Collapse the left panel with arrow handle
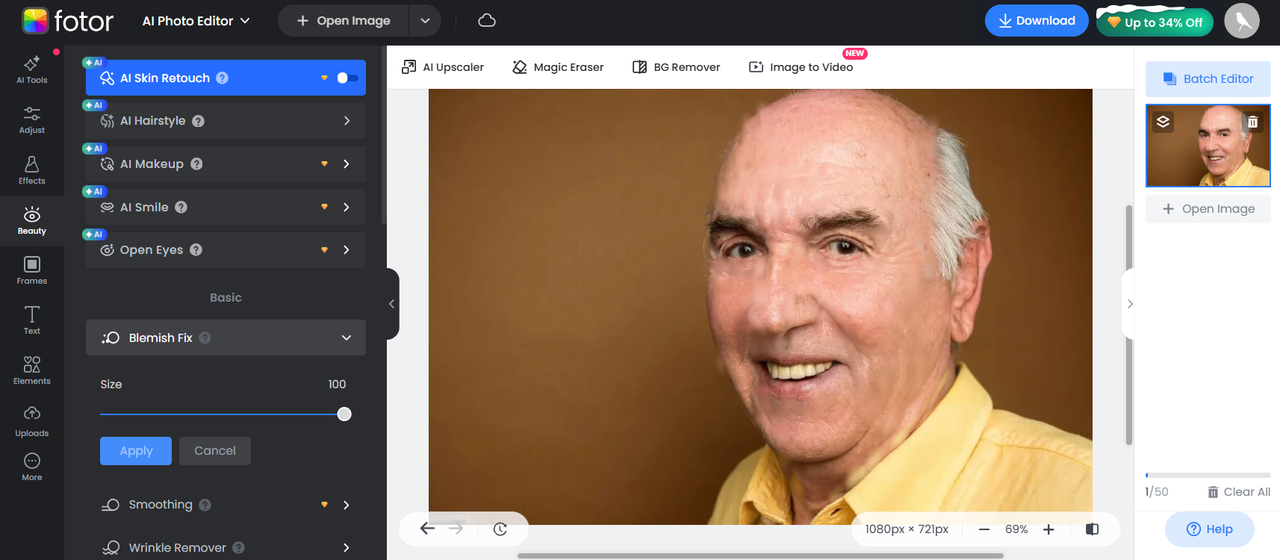The image size is (1280, 560). (x=392, y=304)
